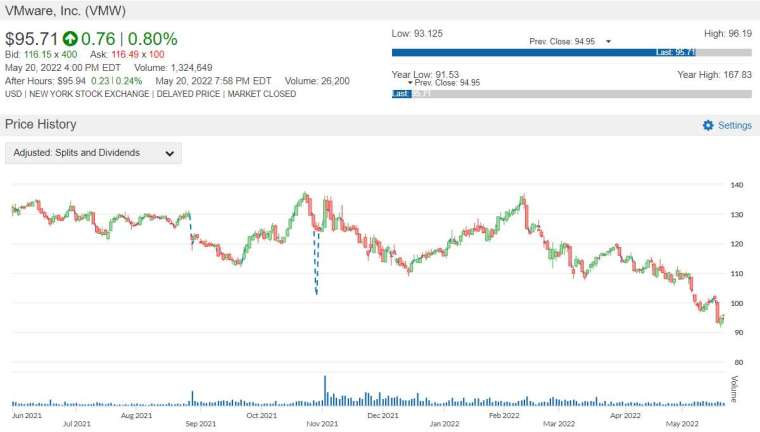Click the VMware, Inc. (VMW) title
The height and width of the screenshot is (432, 760).
click(x=65, y=10)
